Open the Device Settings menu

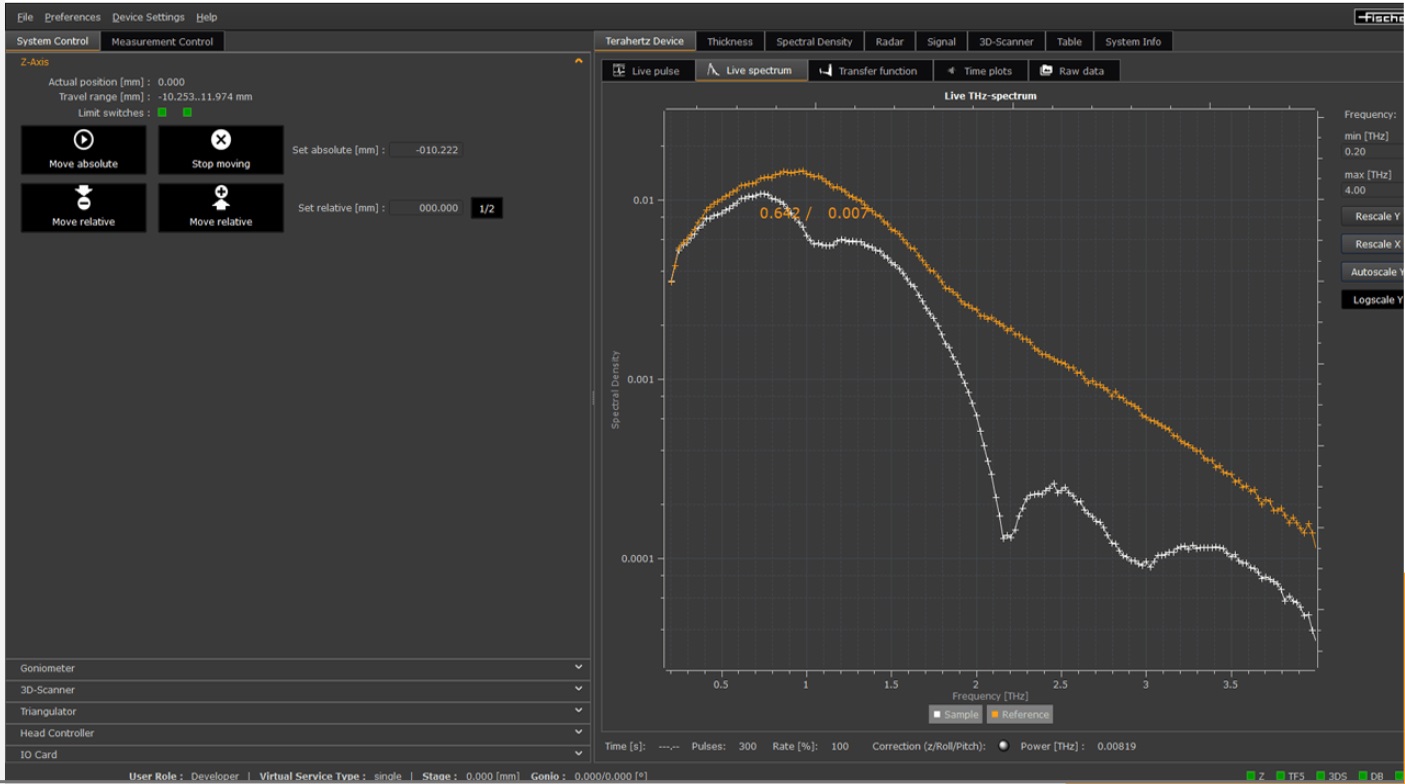[148, 17]
